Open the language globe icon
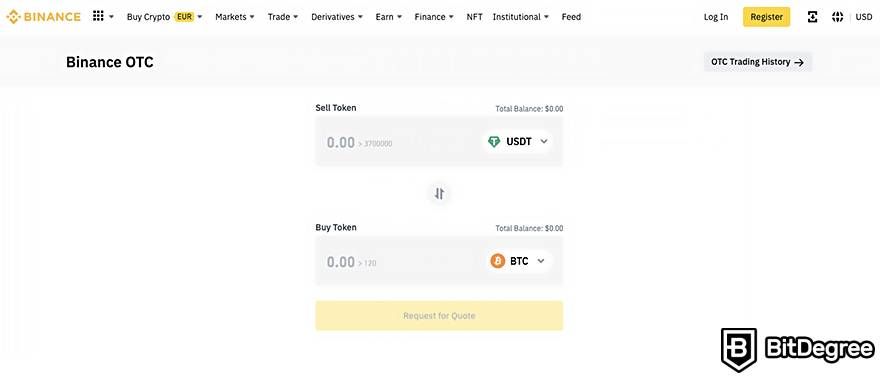This screenshot has height=378, width=880. [x=837, y=17]
